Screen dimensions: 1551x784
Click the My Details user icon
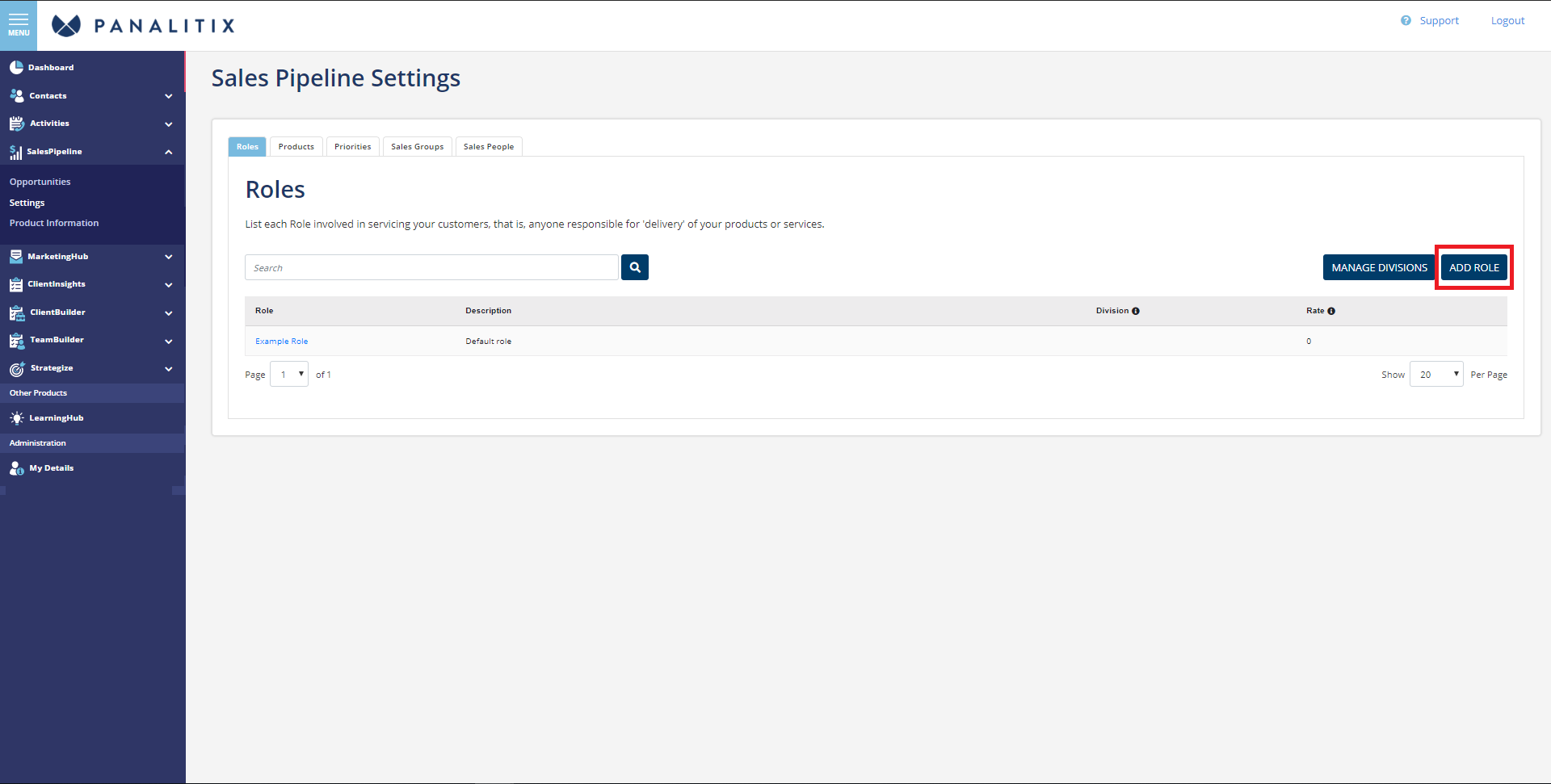[x=17, y=468]
